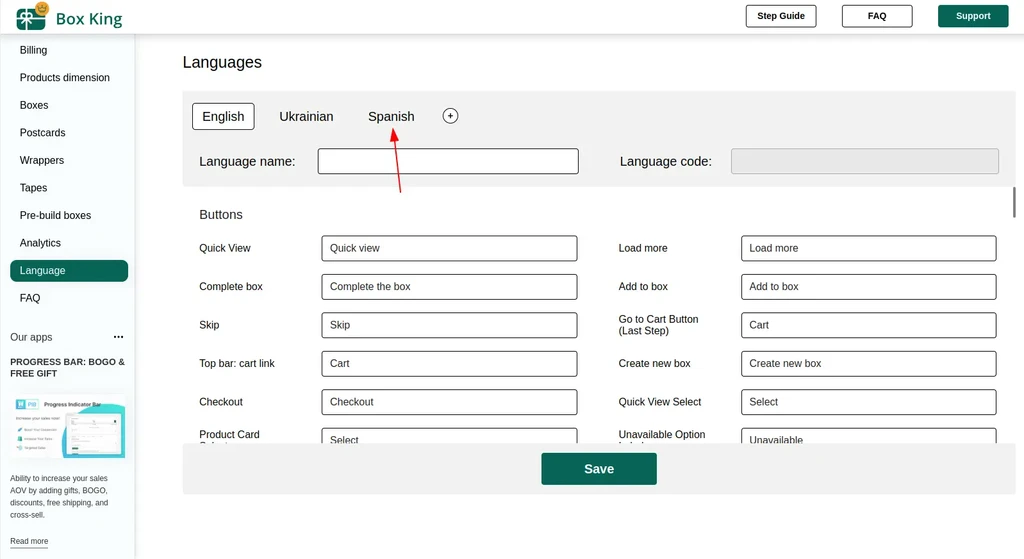
Task: Edit the Skip button text field
Action: pyautogui.click(x=449, y=325)
